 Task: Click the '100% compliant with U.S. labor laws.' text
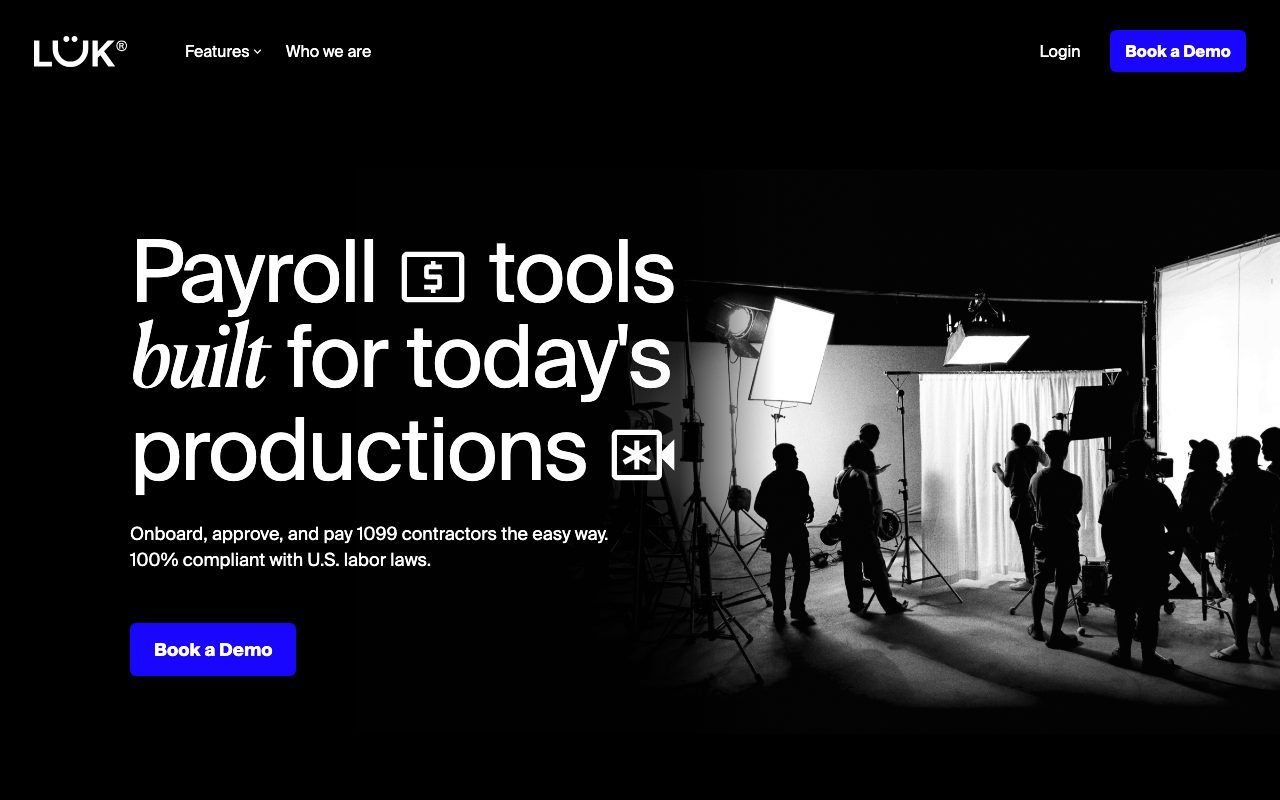pyautogui.click(x=280, y=560)
